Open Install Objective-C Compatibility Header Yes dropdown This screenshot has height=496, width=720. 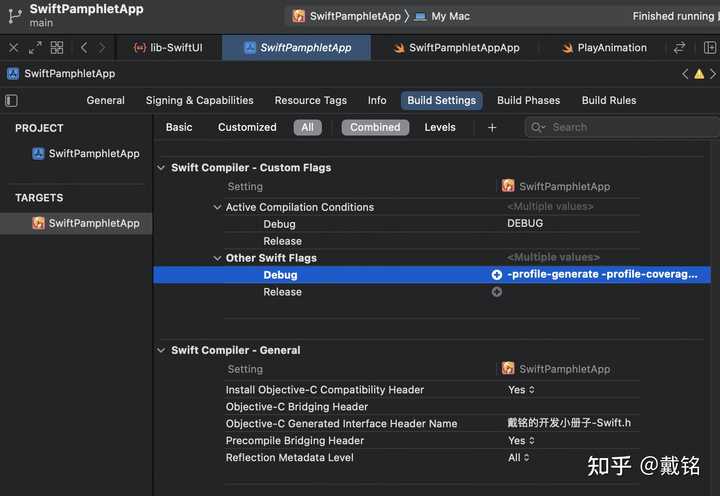click(x=521, y=389)
